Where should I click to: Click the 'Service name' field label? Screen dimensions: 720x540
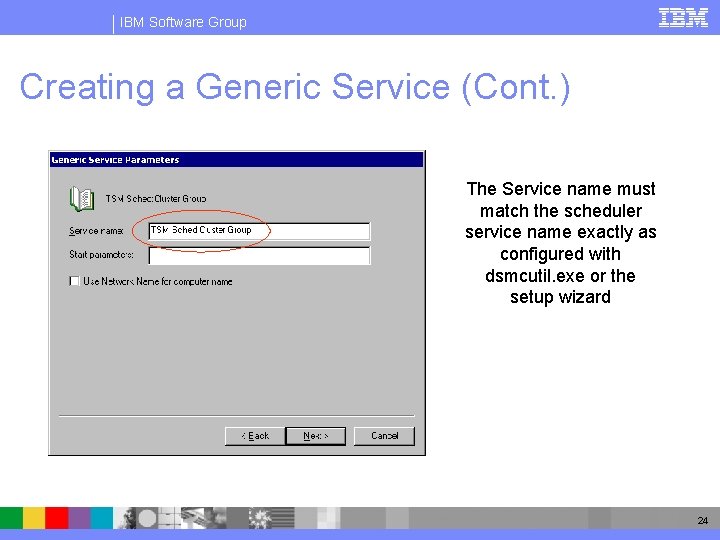tap(96, 231)
